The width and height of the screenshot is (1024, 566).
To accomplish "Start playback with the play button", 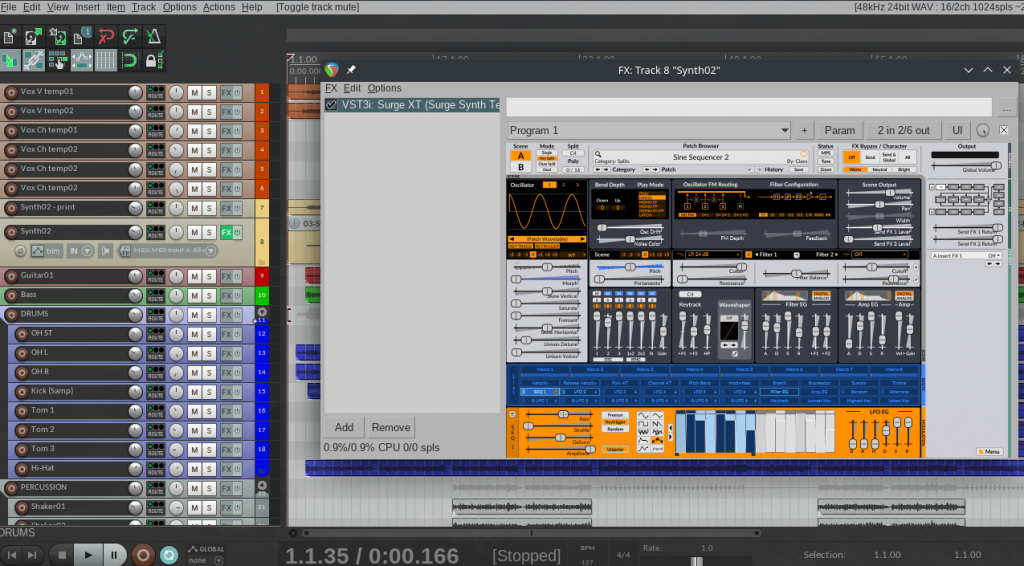I will click(x=88, y=555).
